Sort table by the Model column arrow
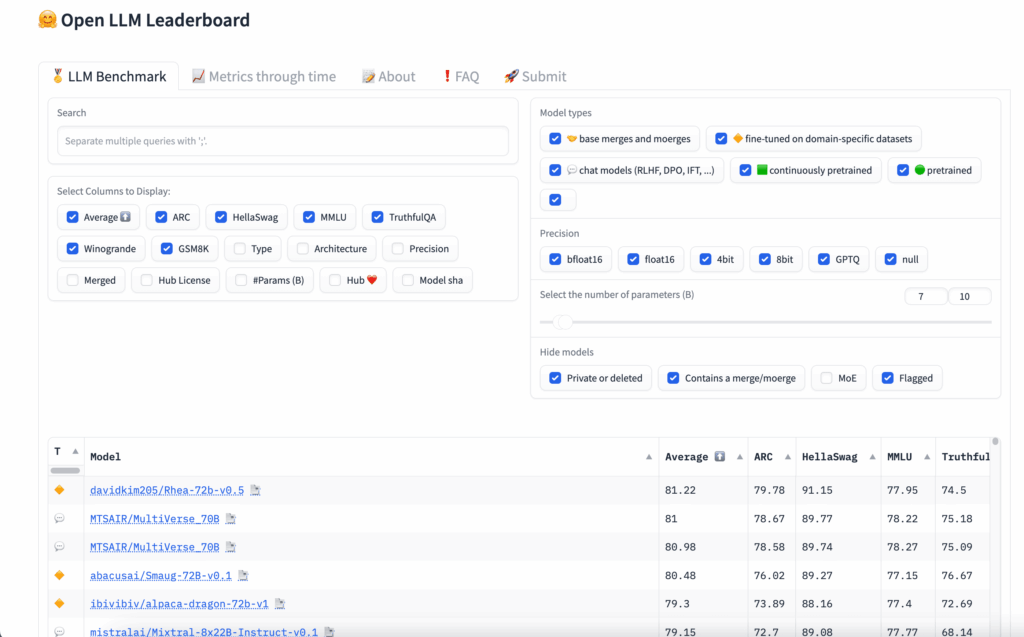 (649, 457)
